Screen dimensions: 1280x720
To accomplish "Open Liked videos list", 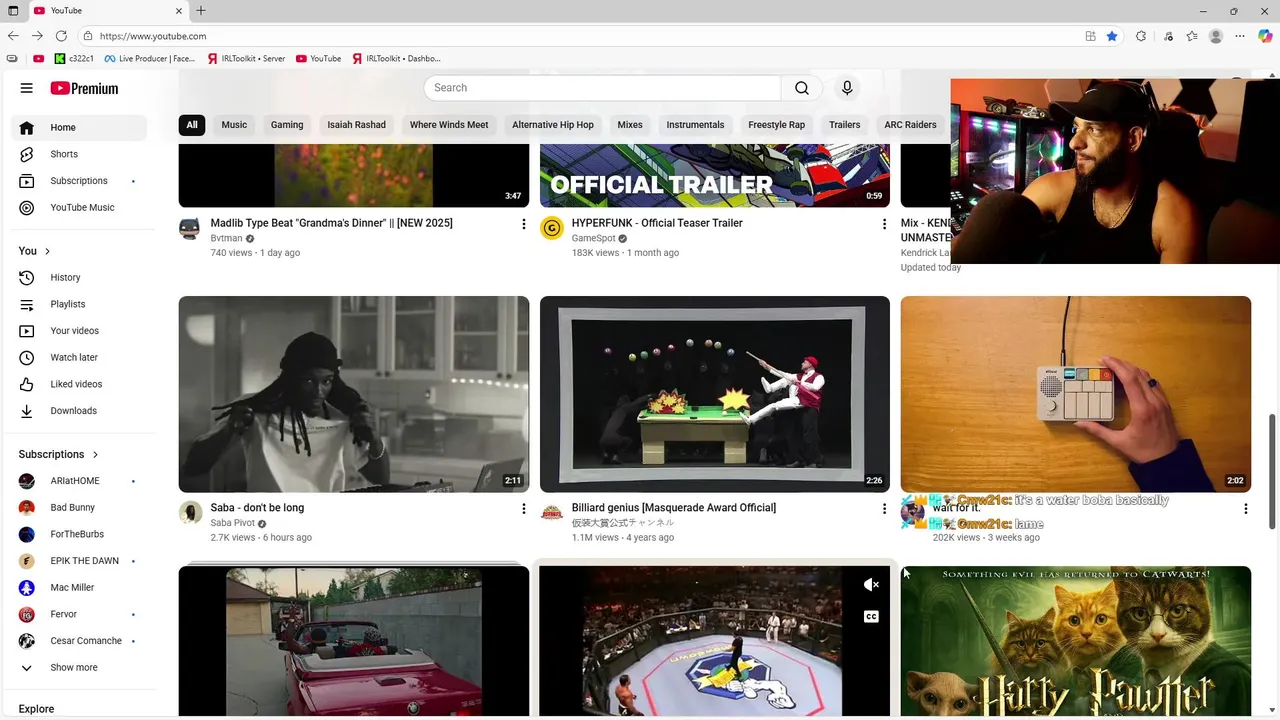I will 79,384.
